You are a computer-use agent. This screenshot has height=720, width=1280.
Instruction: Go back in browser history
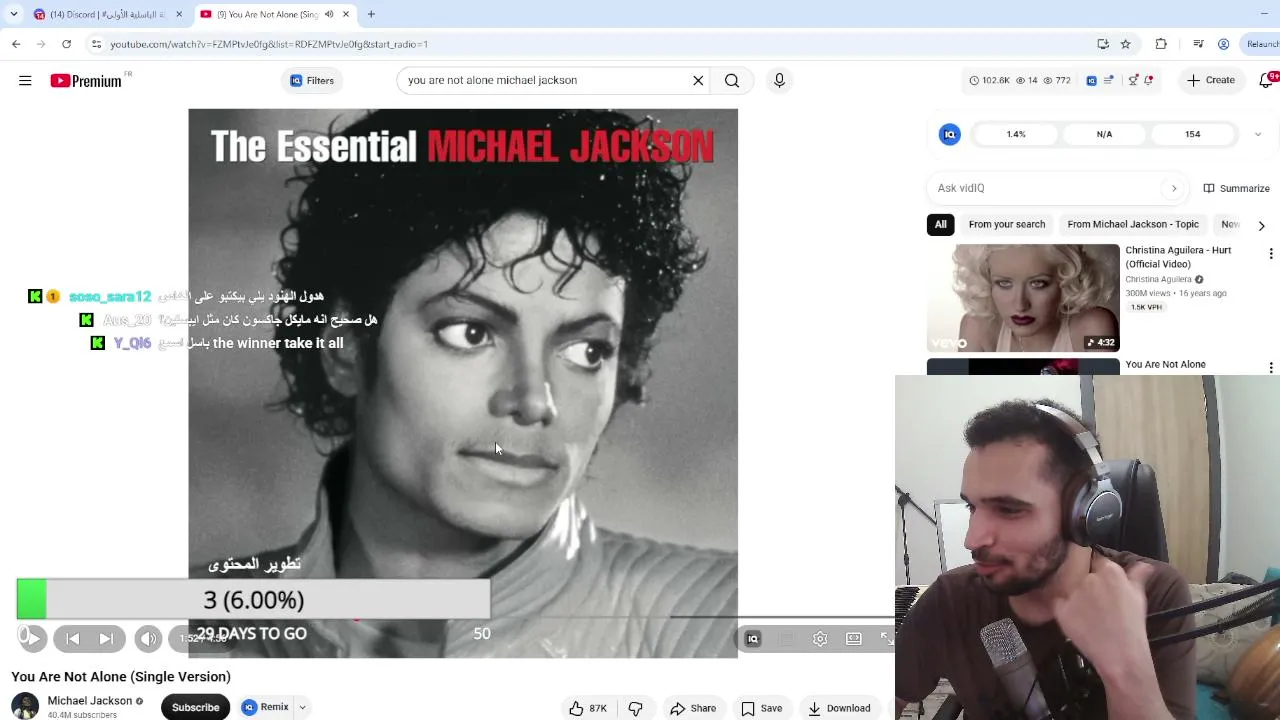[16, 44]
